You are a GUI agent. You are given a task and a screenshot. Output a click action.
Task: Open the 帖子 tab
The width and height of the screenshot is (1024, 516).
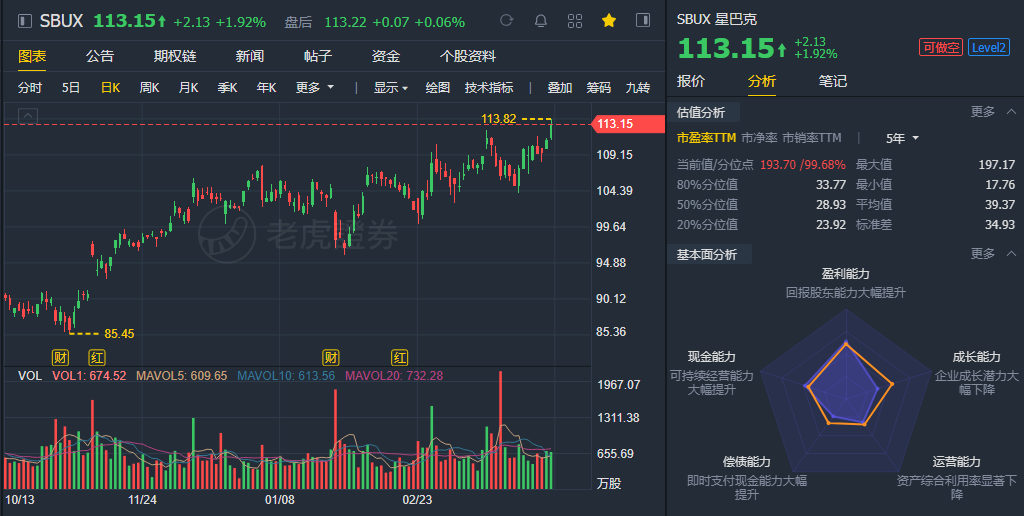point(317,56)
